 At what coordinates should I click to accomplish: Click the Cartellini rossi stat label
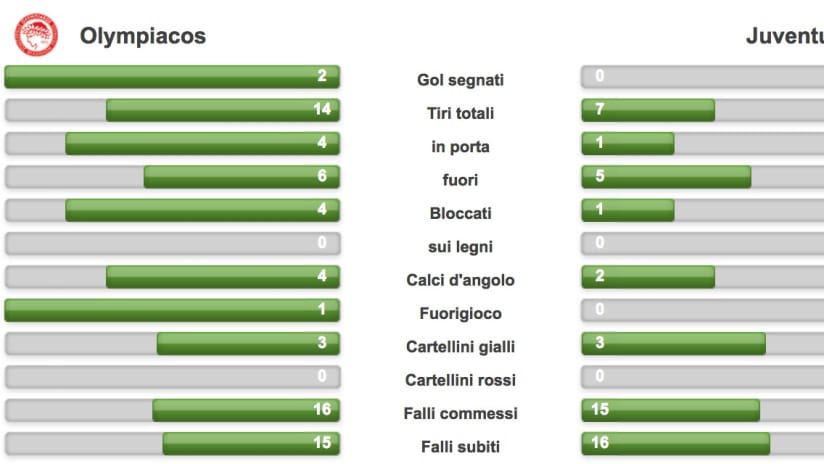[460, 380]
